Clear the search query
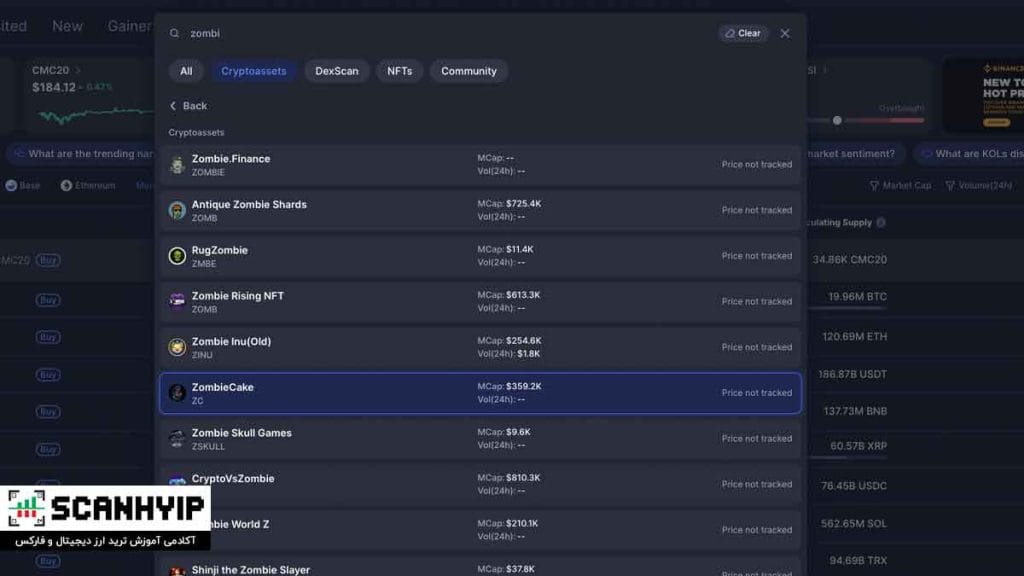1024x576 pixels. click(743, 33)
